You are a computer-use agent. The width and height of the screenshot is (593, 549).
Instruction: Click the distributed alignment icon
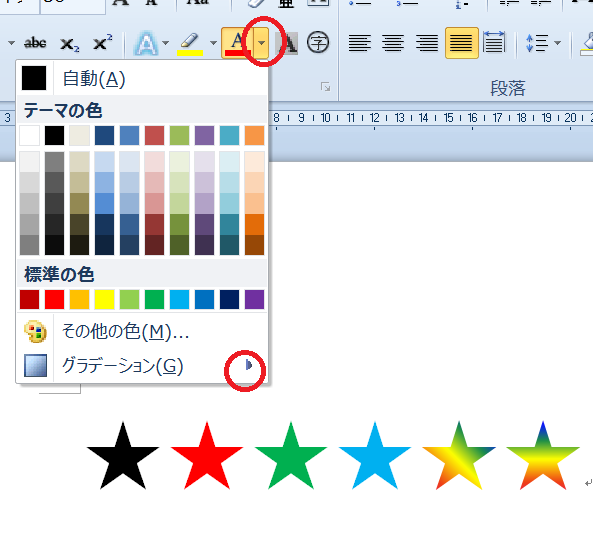[x=494, y=42]
